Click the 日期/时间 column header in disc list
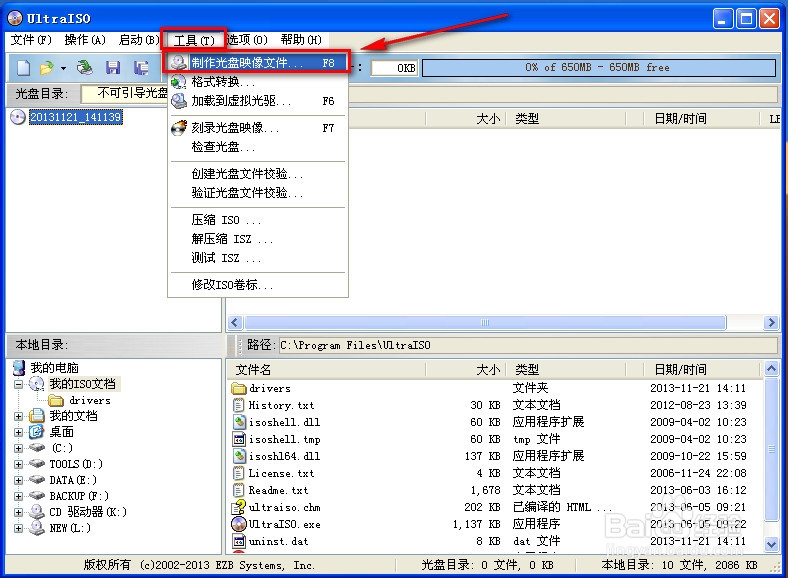The image size is (788, 578). click(x=680, y=119)
